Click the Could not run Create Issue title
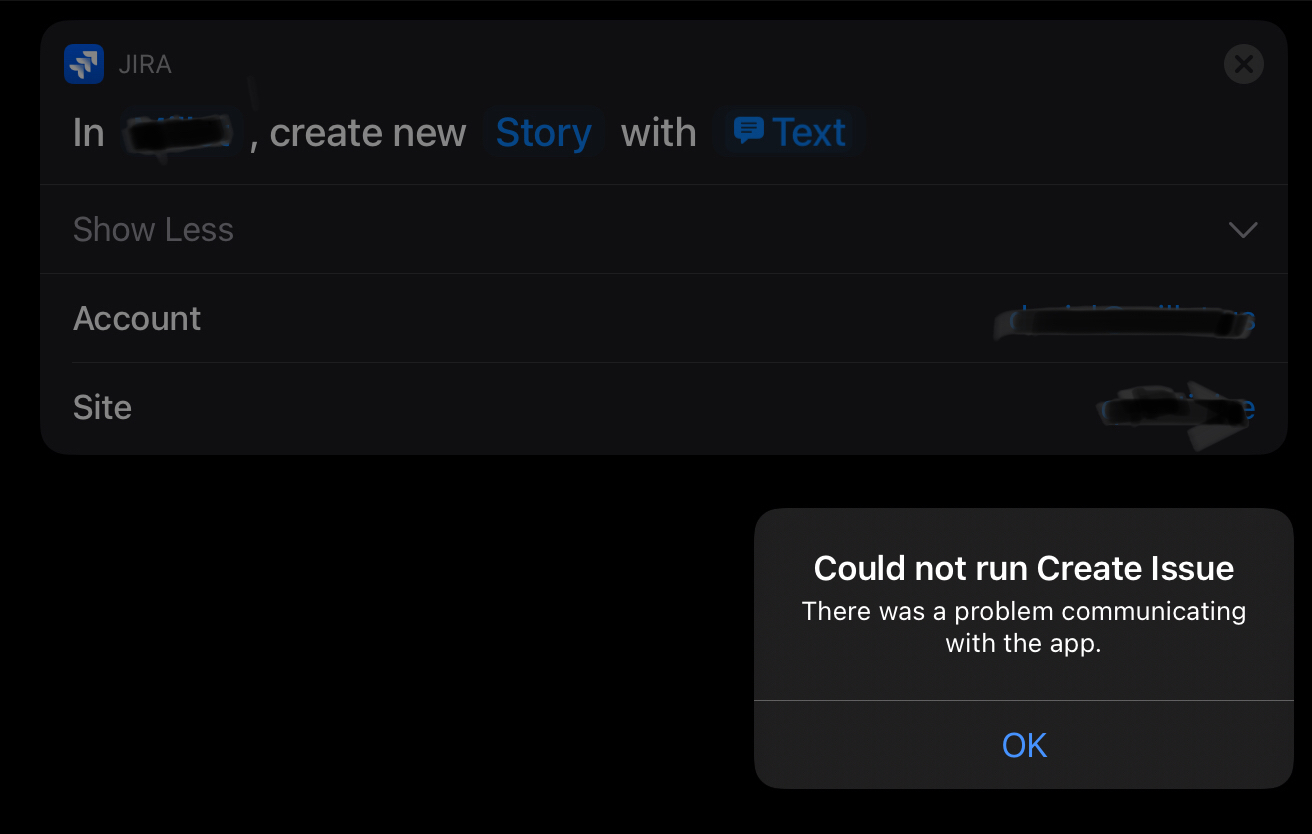Image resolution: width=1312 pixels, height=834 pixels. [x=1024, y=568]
